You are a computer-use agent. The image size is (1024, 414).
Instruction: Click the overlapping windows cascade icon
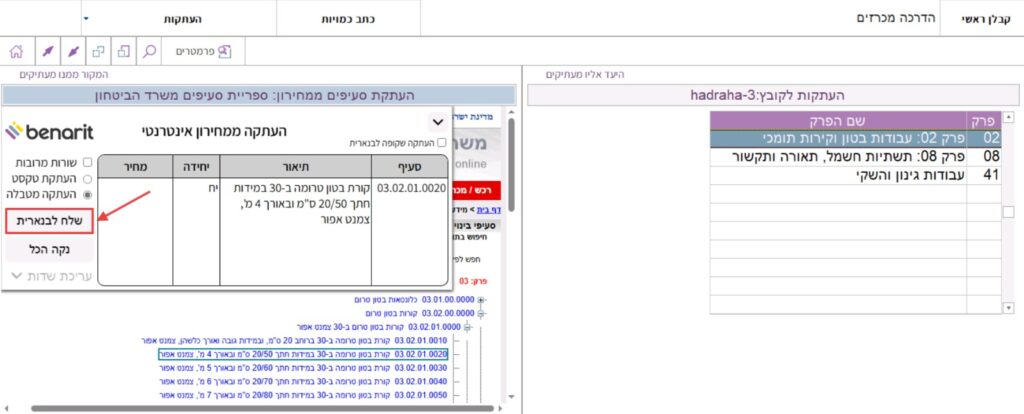(x=98, y=51)
